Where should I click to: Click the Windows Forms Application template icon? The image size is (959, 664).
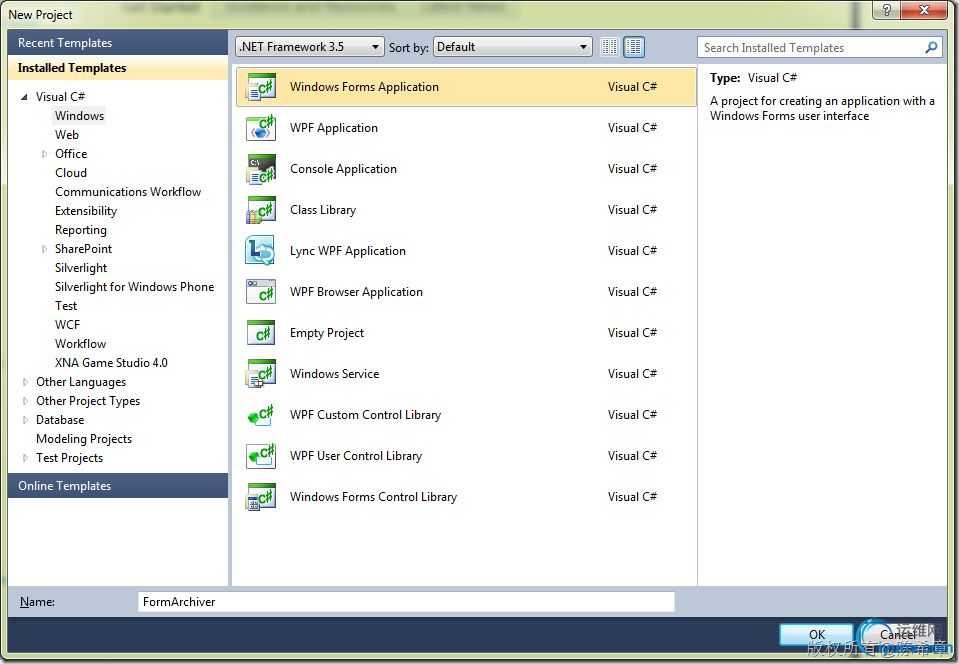(x=261, y=87)
